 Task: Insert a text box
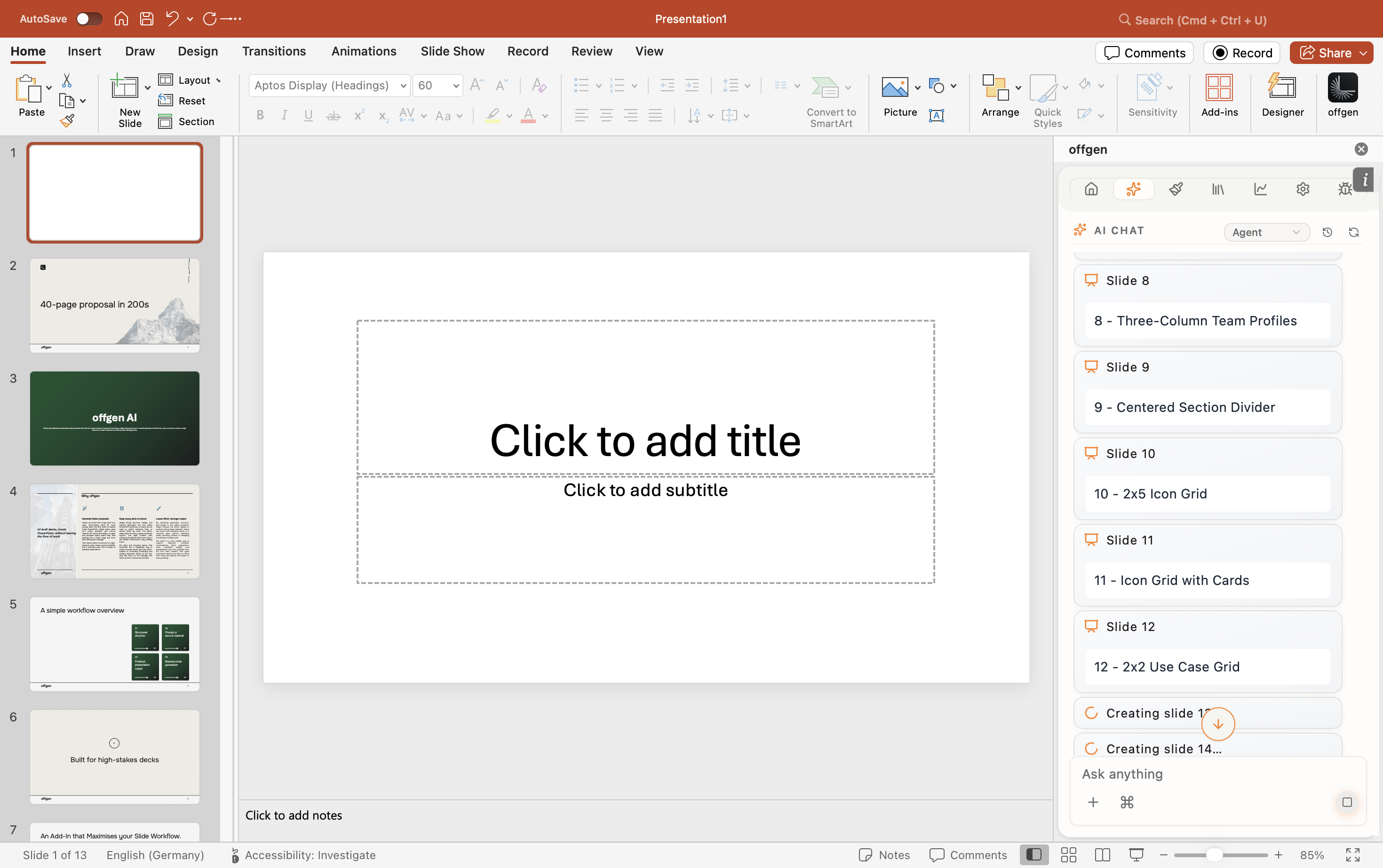click(936, 115)
